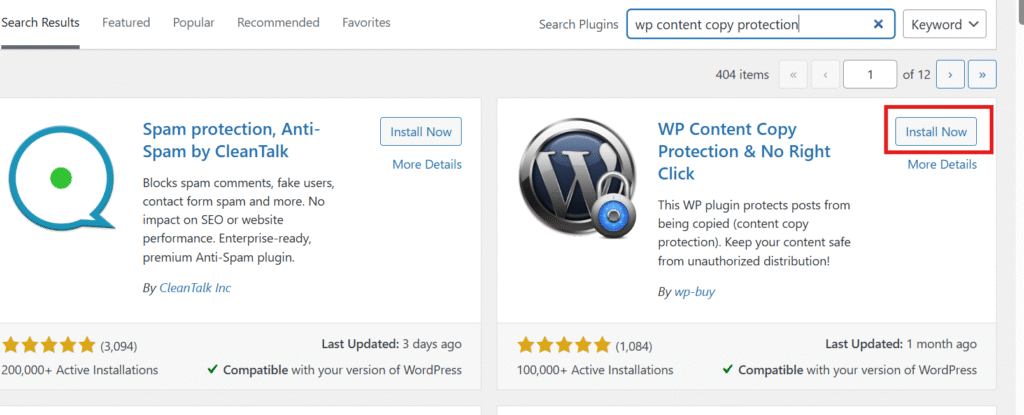This screenshot has width=1024, height=415.
Task: Open the Recommended plugins tab
Action: pyautogui.click(x=278, y=23)
